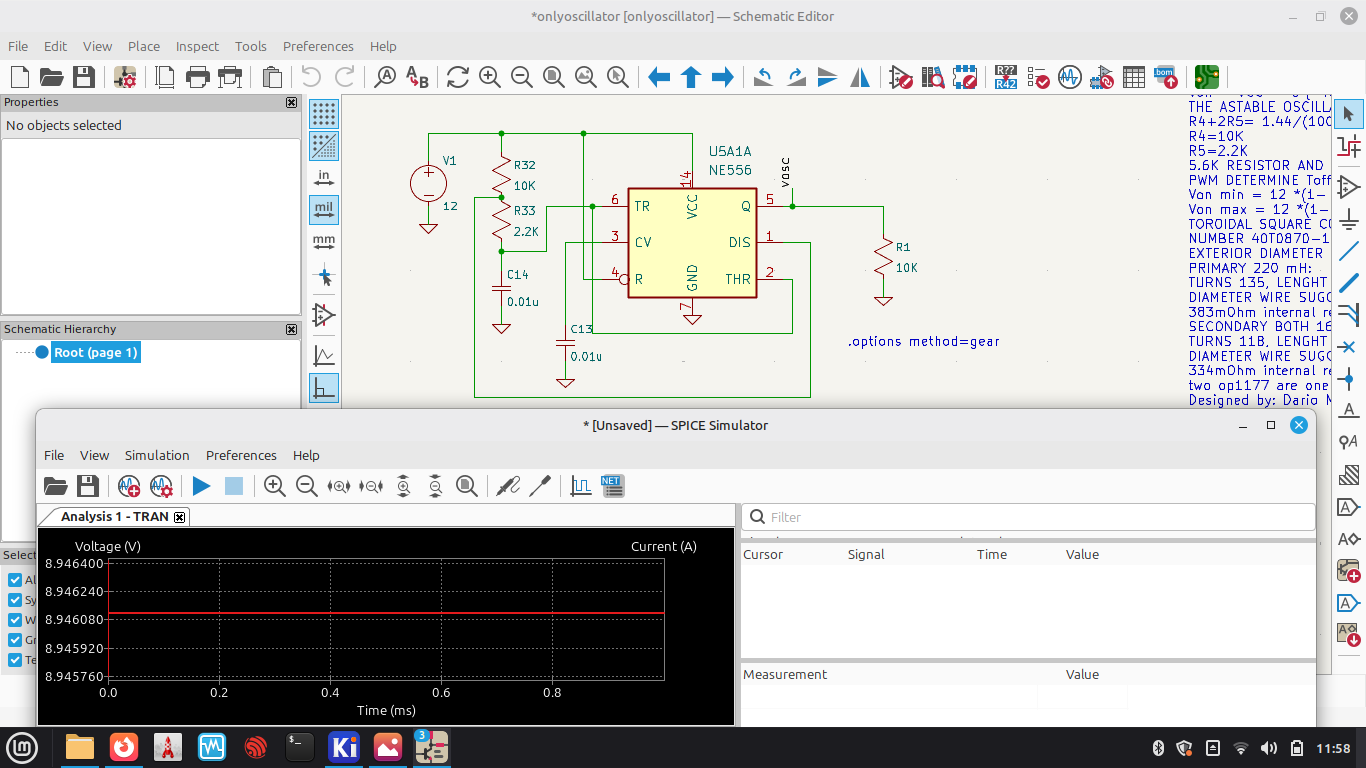Image resolution: width=1366 pixels, height=768 pixels.
Task: Open the Place menu in Schematic Editor
Action: click(143, 46)
